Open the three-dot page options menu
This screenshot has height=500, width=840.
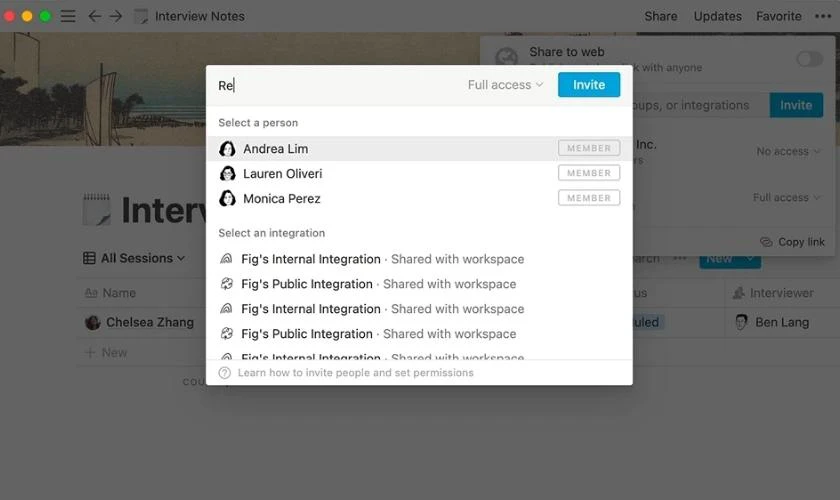(823, 16)
